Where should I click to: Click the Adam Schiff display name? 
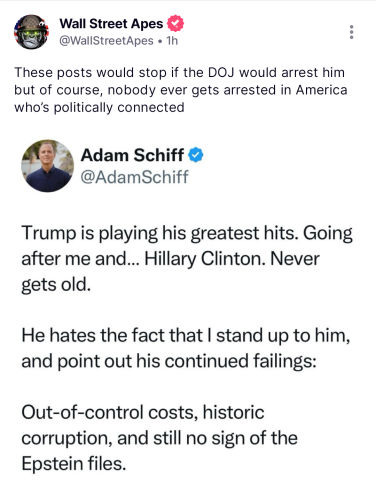(132, 155)
